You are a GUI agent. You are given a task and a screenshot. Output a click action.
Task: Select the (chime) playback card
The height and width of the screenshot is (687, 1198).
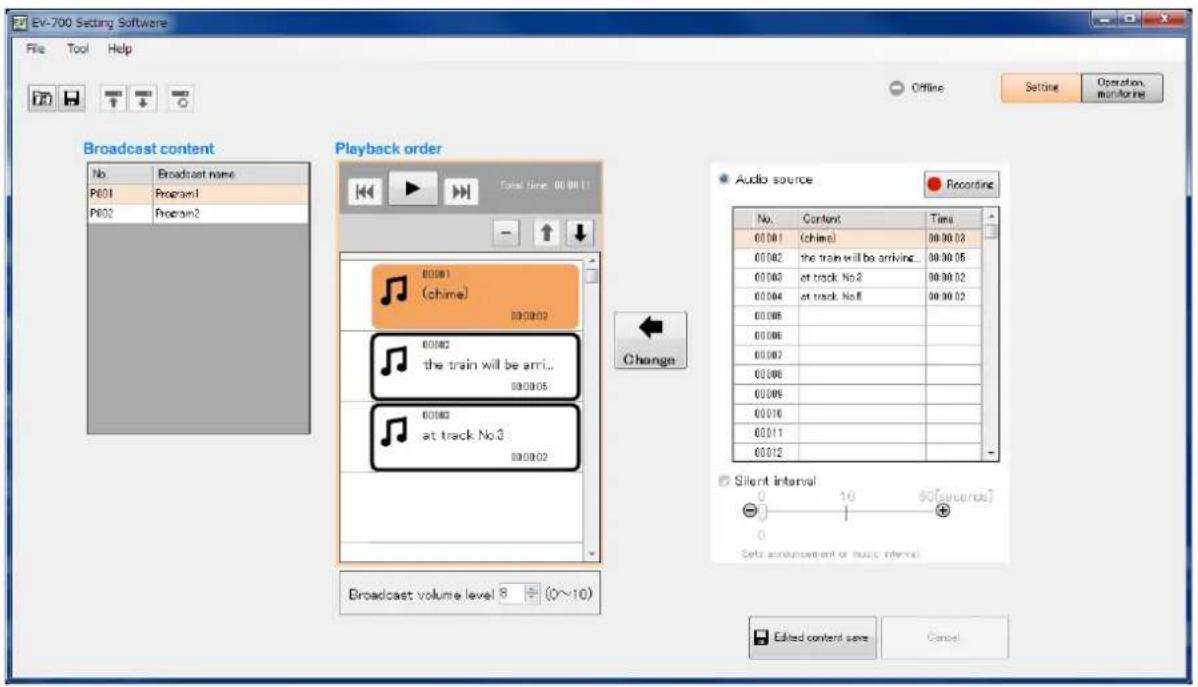[475, 296]
